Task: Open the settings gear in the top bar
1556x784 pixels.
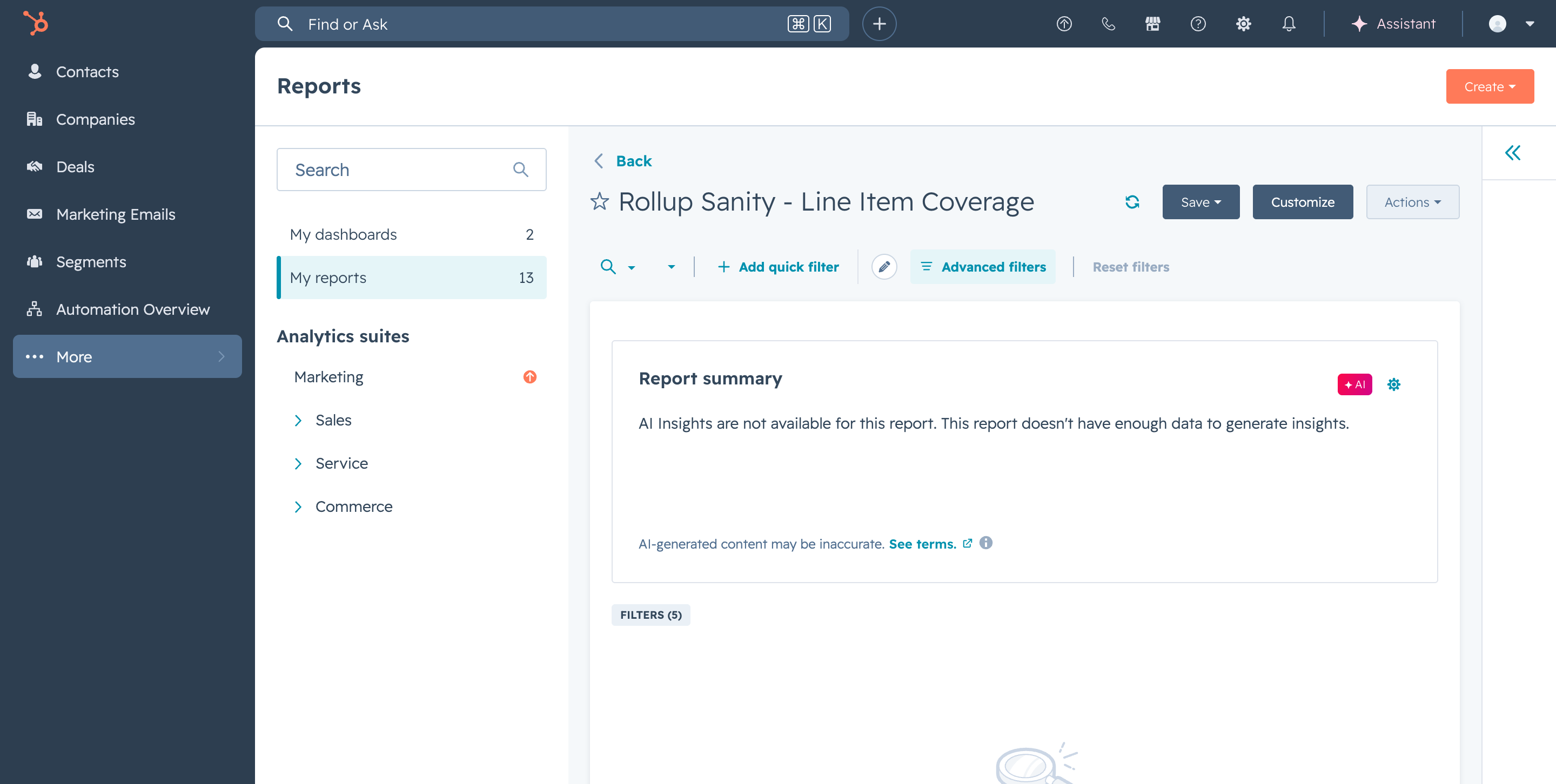Action: point(1243,24)
